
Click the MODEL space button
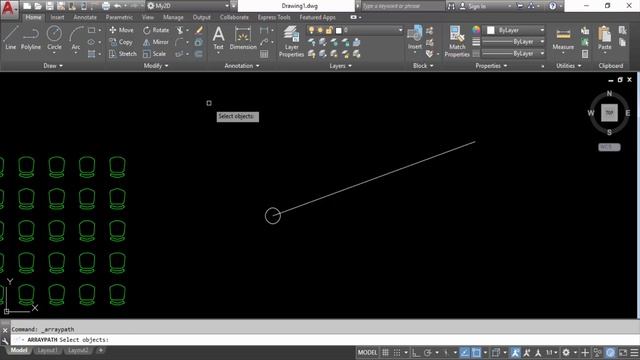coord(367,352)
